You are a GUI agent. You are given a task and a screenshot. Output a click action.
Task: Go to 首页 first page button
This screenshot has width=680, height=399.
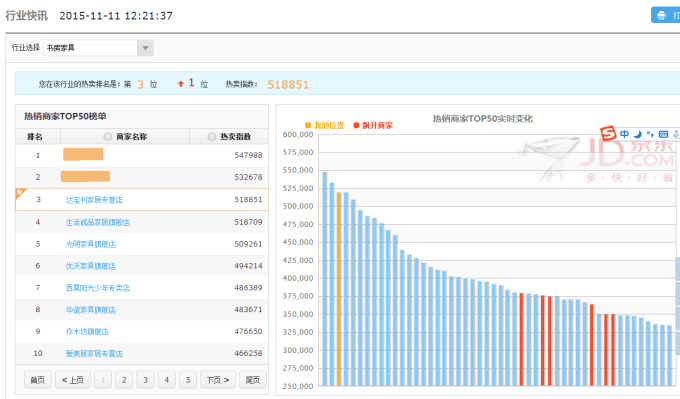point(38,380)
